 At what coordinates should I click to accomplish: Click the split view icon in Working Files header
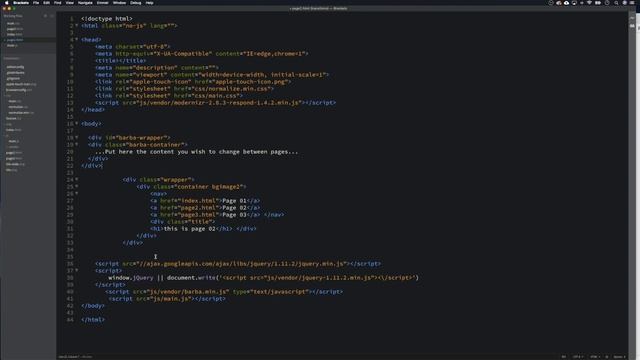[51, 16]
